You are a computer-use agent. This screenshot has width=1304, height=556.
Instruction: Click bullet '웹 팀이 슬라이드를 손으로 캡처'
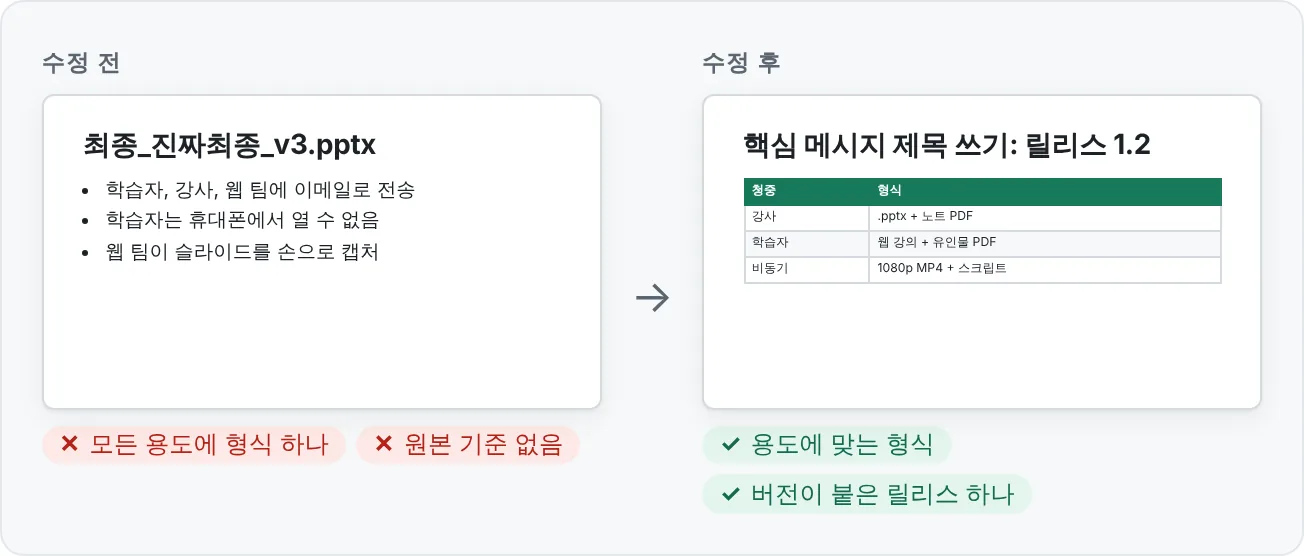pyautogui.click(x=241, y=251)
